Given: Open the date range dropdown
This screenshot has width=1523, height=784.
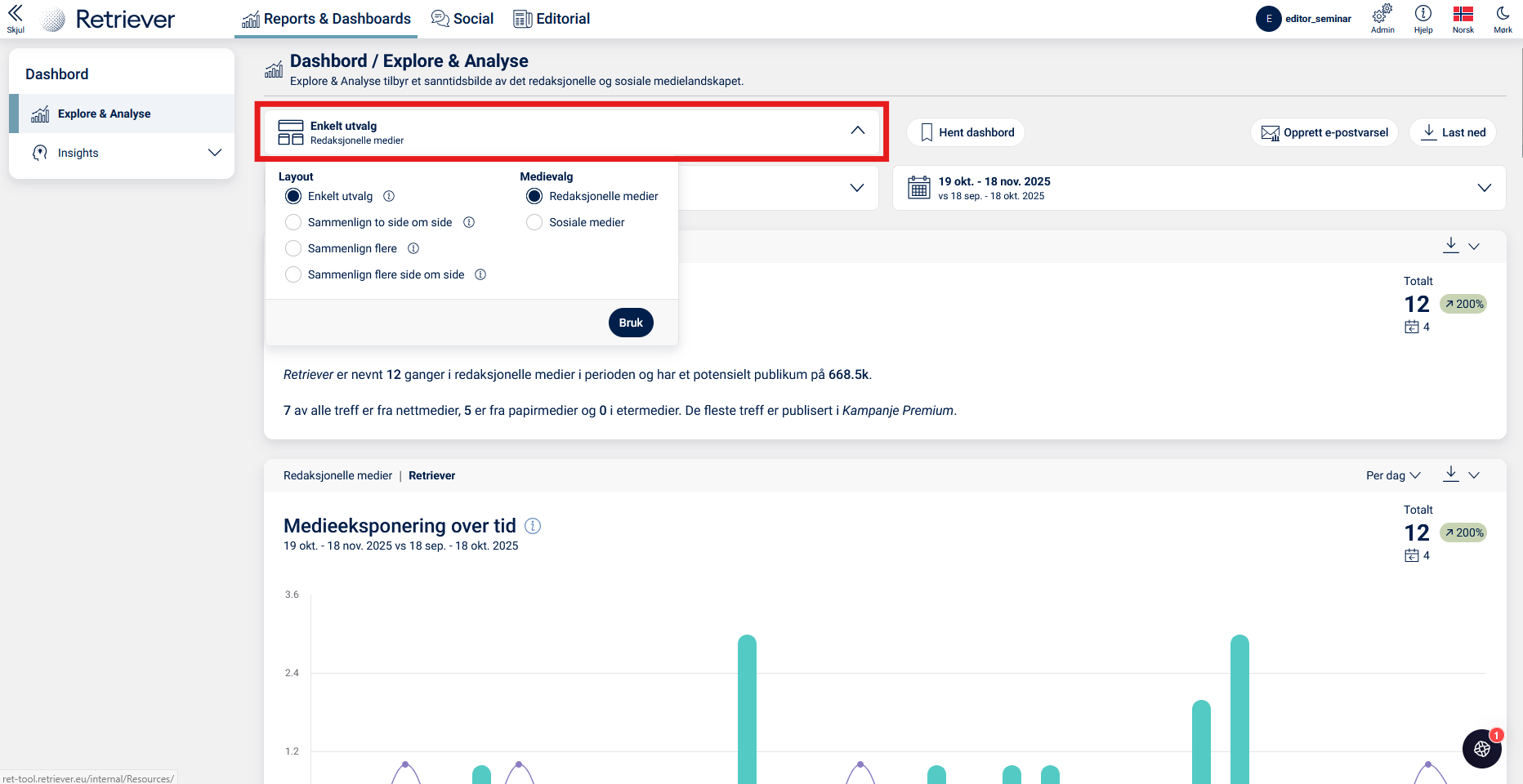Looking at the screenshot, I should click(x=1199, y=188).
